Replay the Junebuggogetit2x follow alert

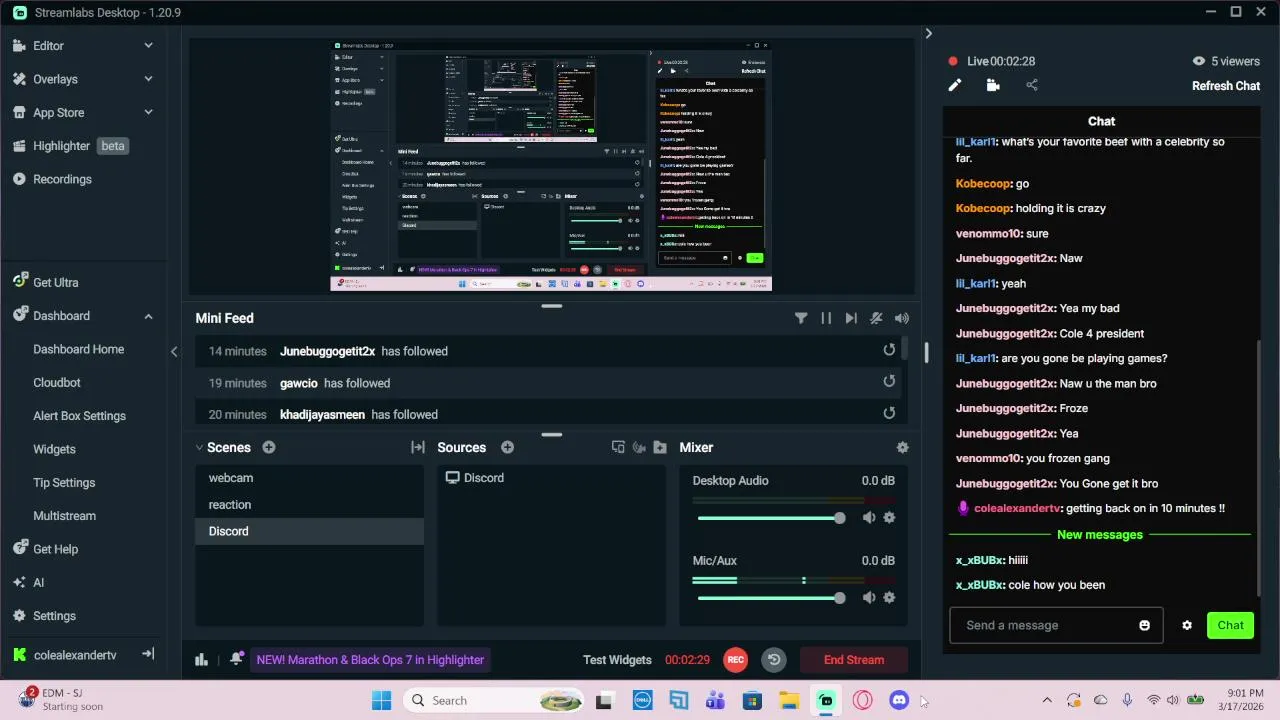(889, 350)
